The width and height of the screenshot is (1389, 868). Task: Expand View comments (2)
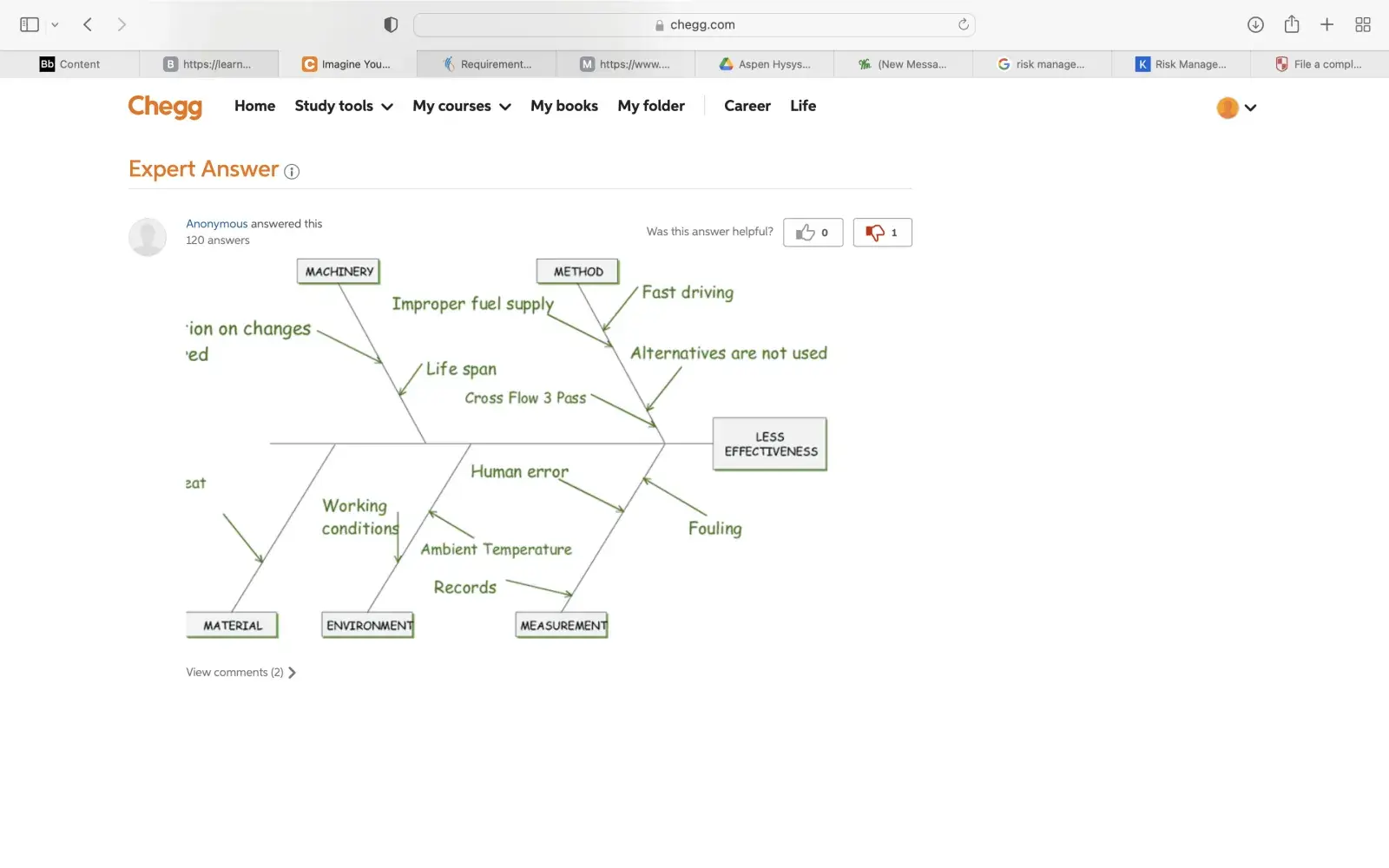(x=240, y=673)
